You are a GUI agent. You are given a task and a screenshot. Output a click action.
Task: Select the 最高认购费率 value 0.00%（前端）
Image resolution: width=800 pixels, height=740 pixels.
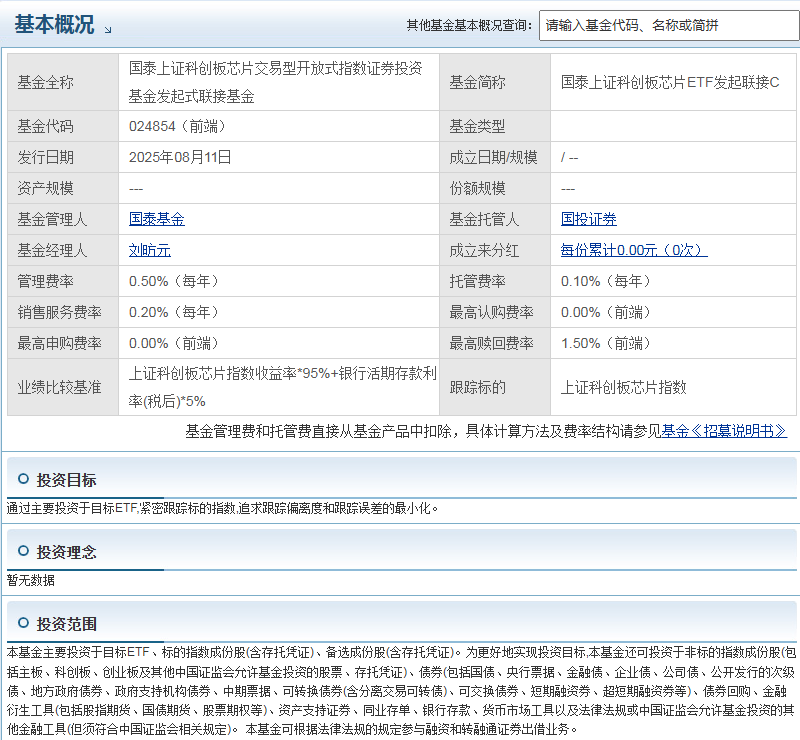[x=606, y=312]
